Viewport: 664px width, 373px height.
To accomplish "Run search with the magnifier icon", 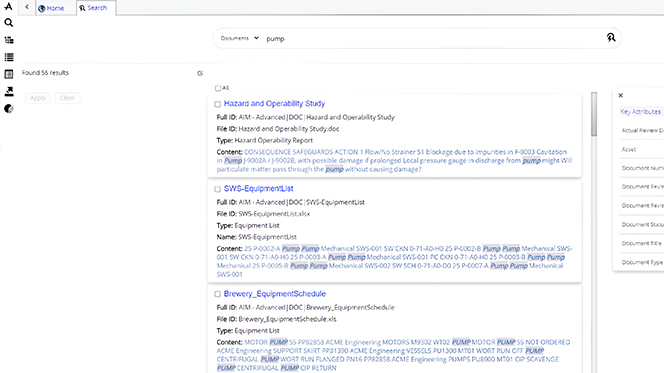I will (x=611, y=38).
